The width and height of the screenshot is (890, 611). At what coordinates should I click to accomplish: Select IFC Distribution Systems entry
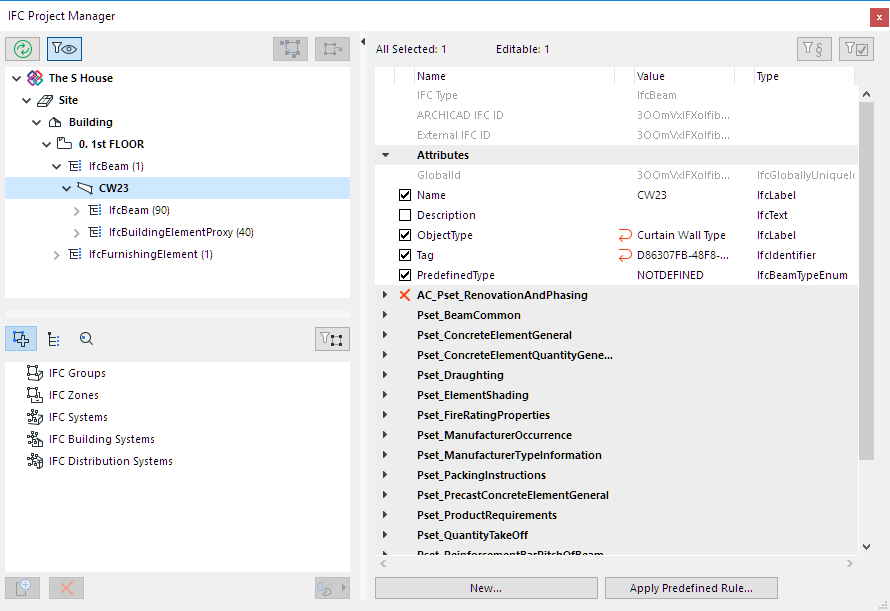110,461
